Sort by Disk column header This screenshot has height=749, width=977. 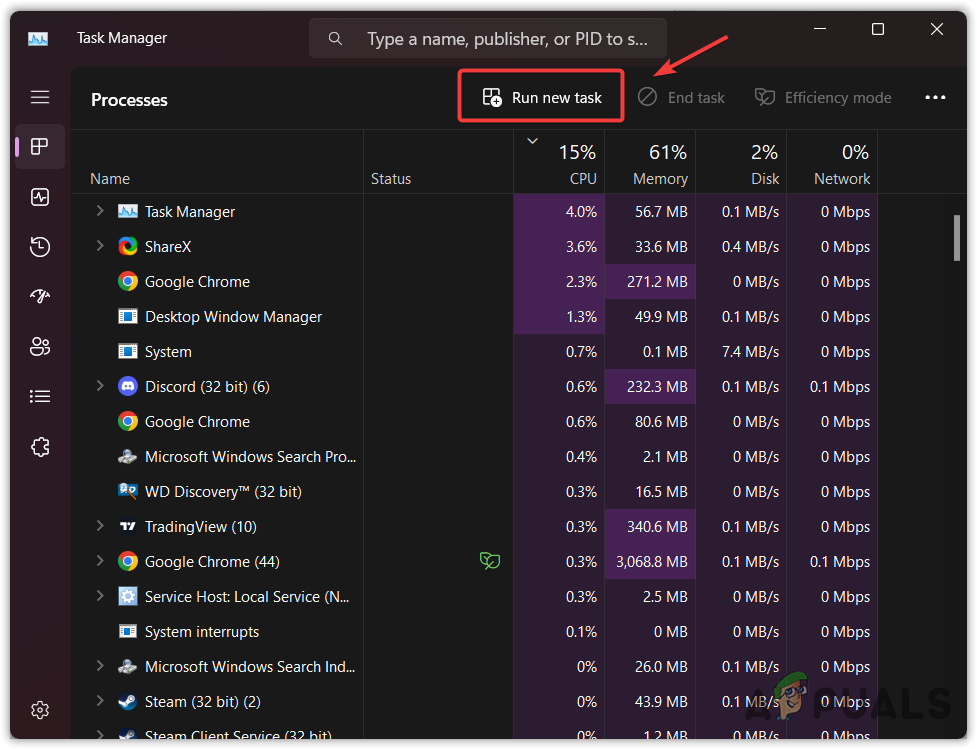(741, 163)
